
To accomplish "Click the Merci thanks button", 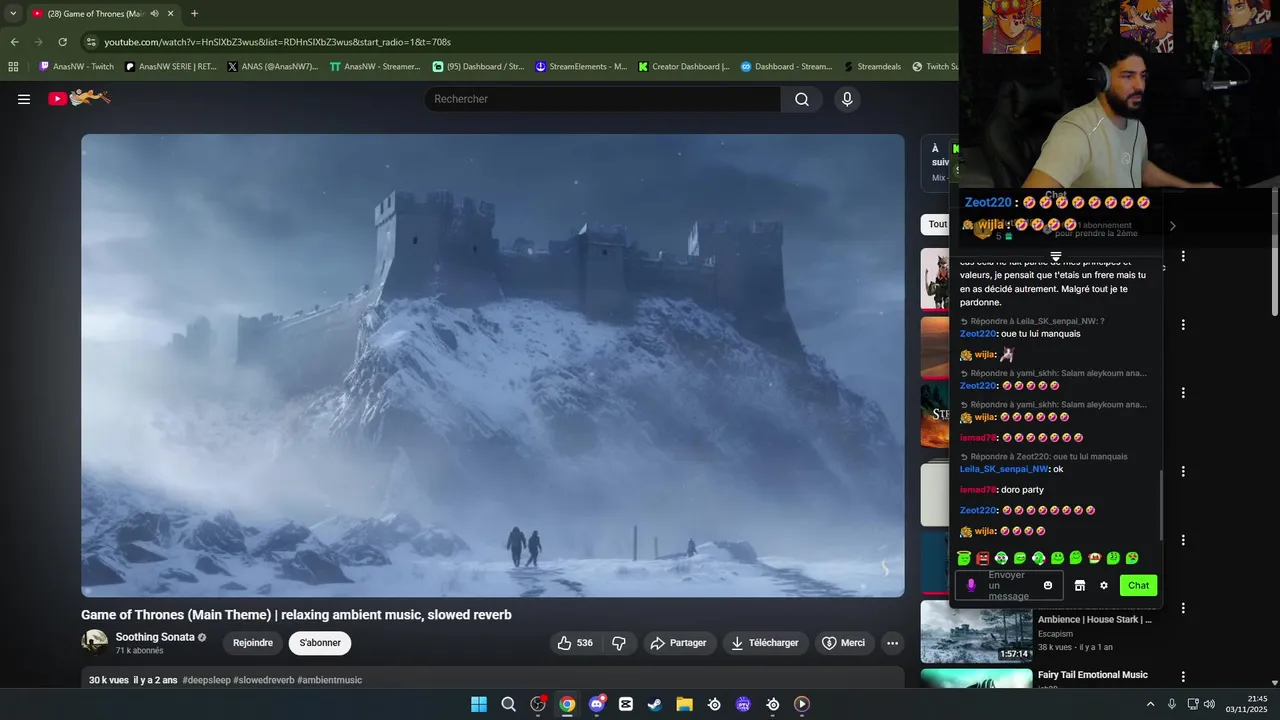I will 843,643.
